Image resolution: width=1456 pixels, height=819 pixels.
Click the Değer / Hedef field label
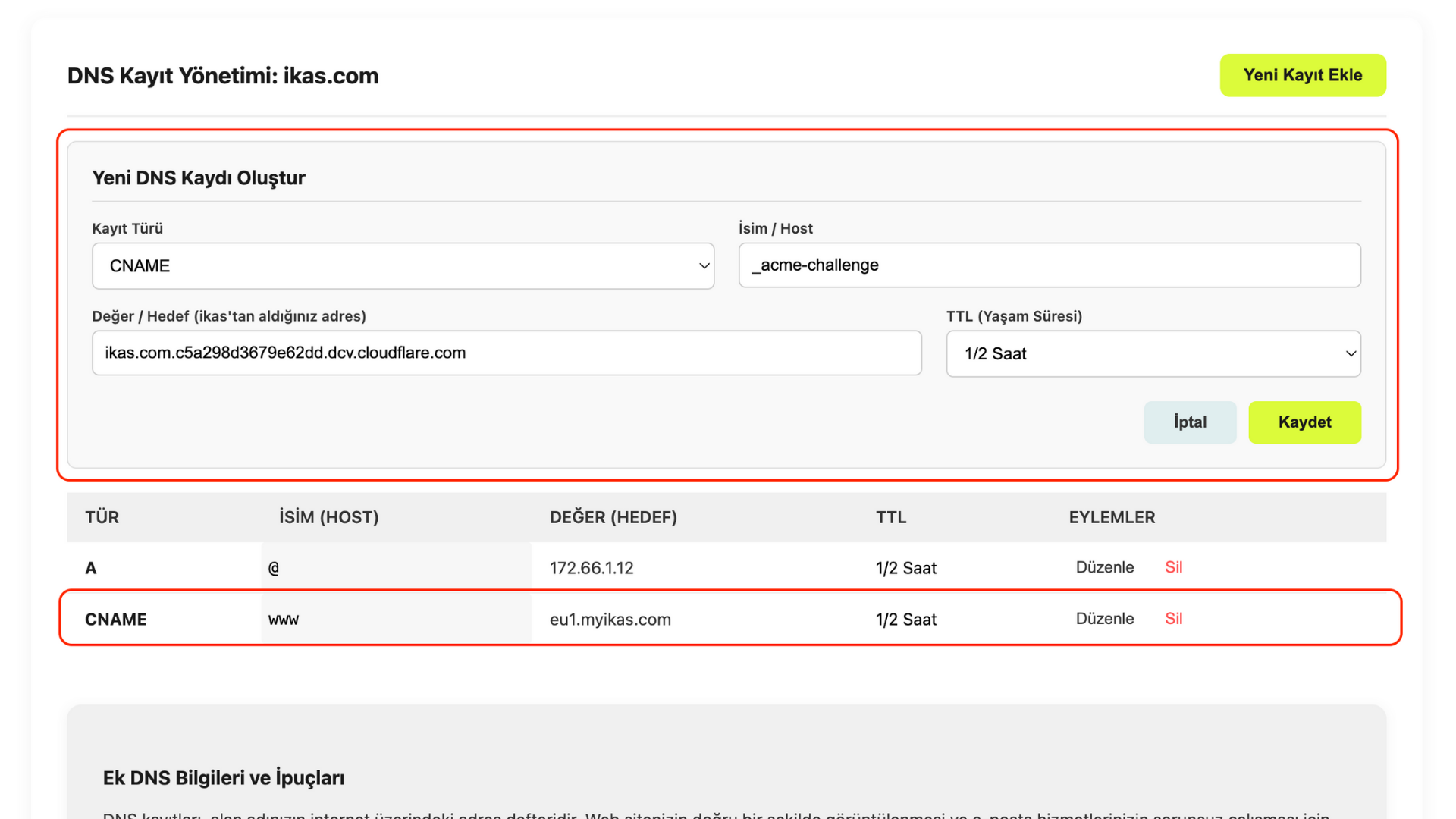tap(229, 316)
